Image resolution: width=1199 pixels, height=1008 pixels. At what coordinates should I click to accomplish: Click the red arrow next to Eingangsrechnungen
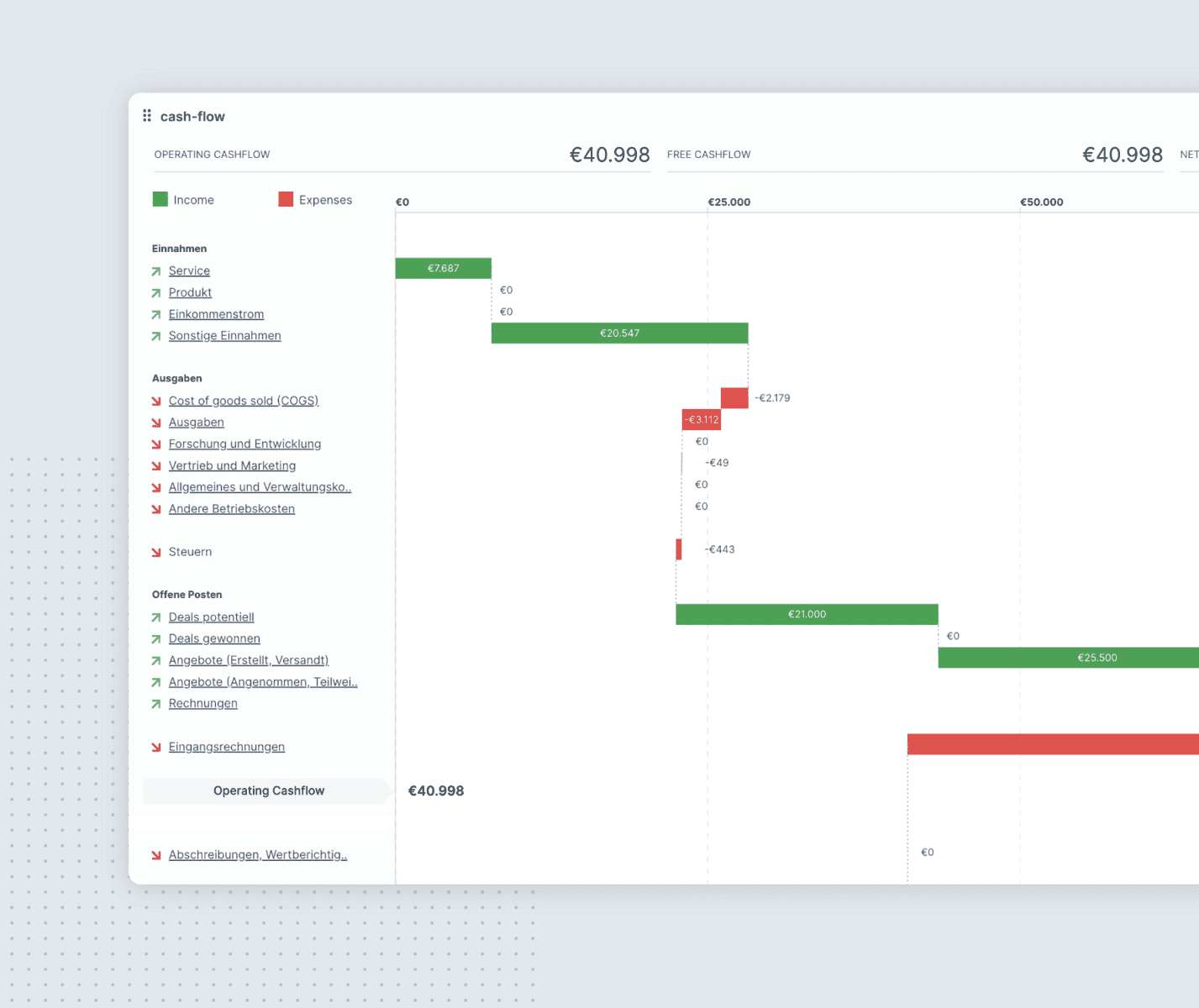pos(155,747)
